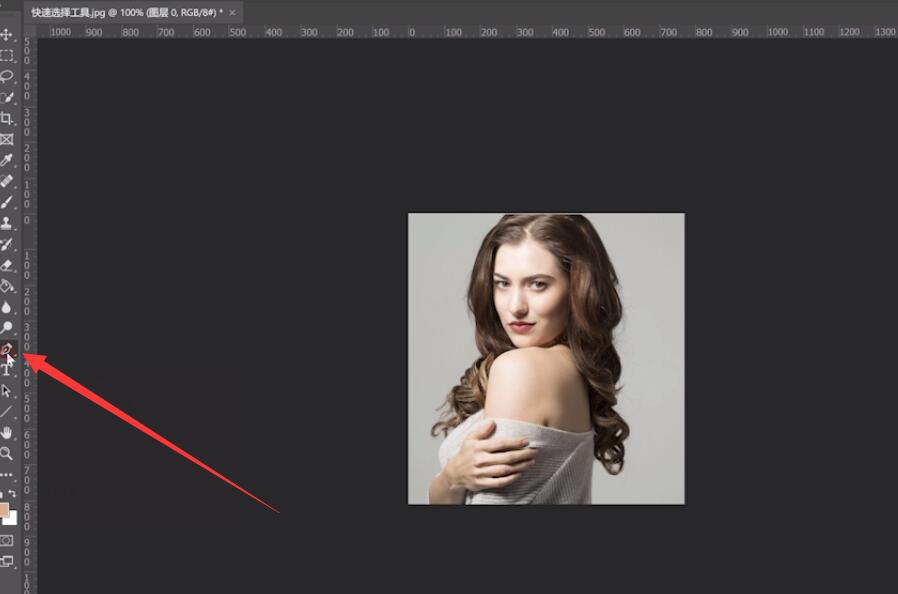Activate the Hand tool
Viewport: 898px width, 594px height.
pos(7,432)
